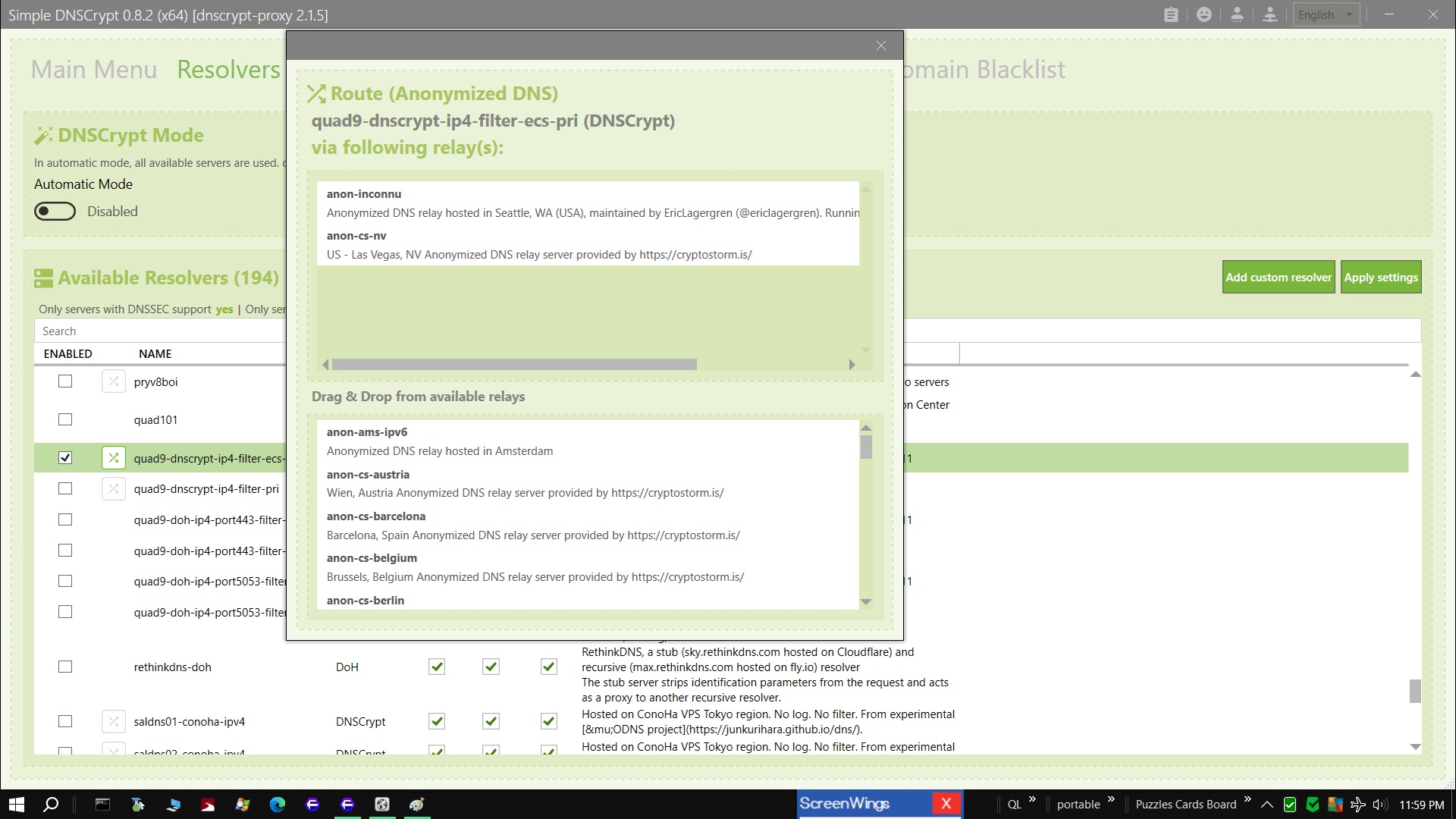Click the clipboard icon in title bar
This screenshot has width=1456, height=819.
(x=1171, y=14)
